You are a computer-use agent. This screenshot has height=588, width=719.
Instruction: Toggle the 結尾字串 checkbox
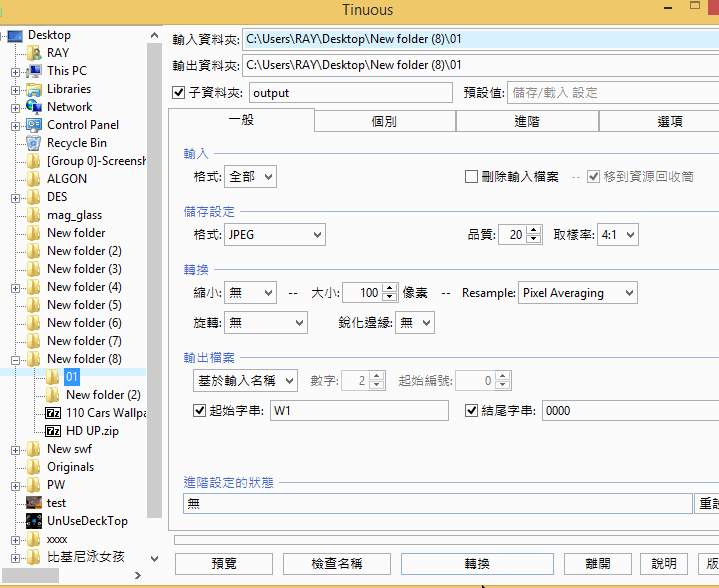coord(471,410)
